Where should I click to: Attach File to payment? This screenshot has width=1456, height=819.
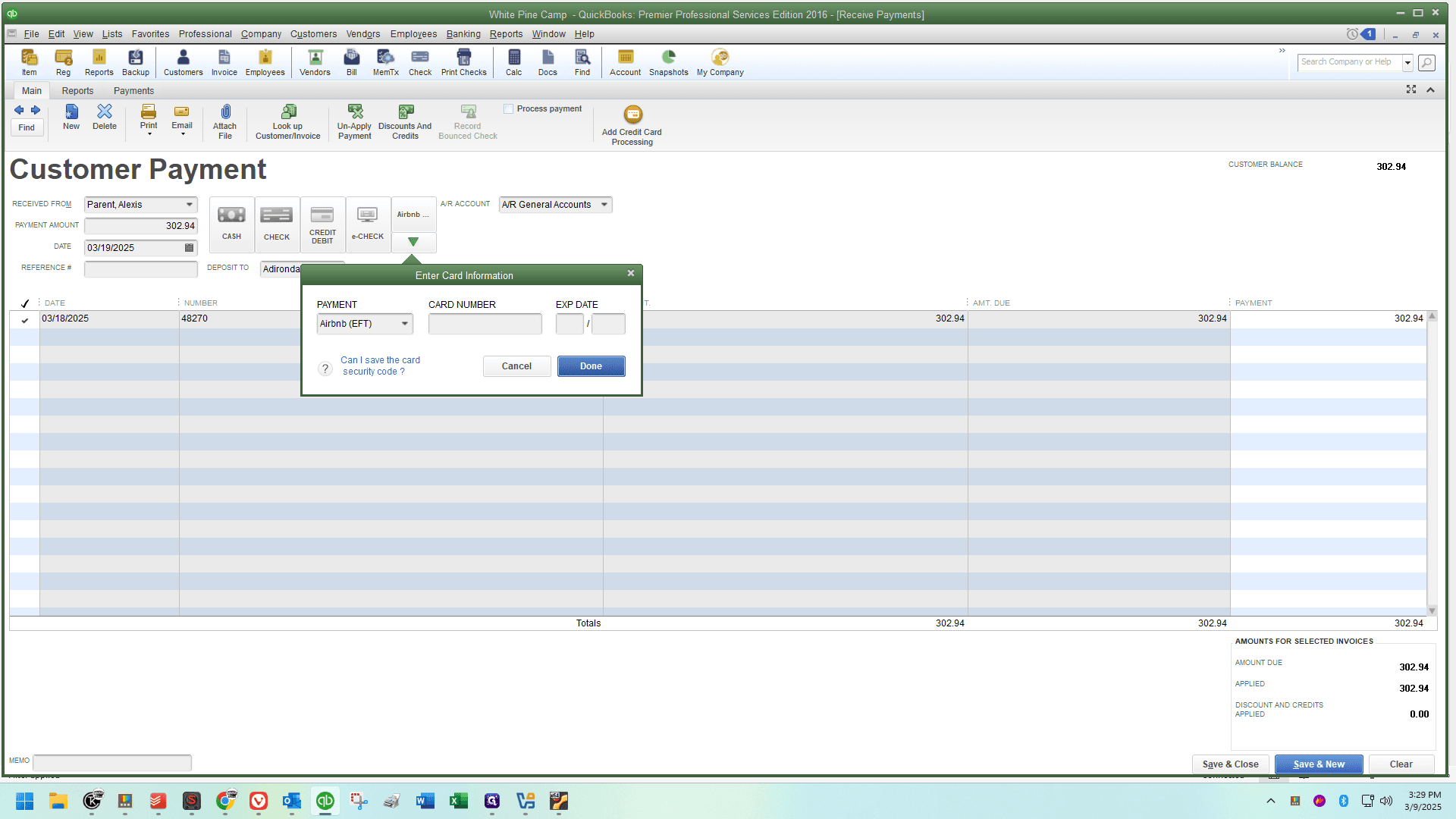[x=224, y=122]
